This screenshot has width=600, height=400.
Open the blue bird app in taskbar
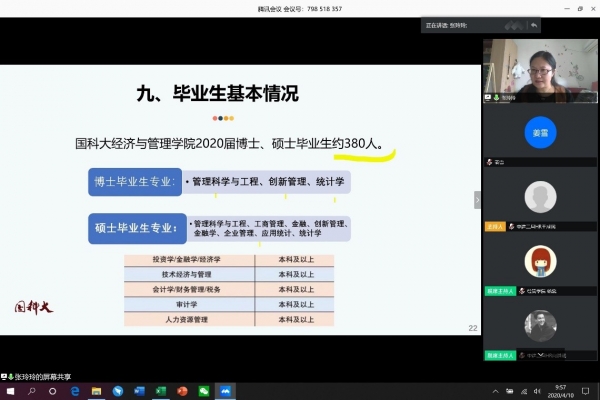pos(118,391)
